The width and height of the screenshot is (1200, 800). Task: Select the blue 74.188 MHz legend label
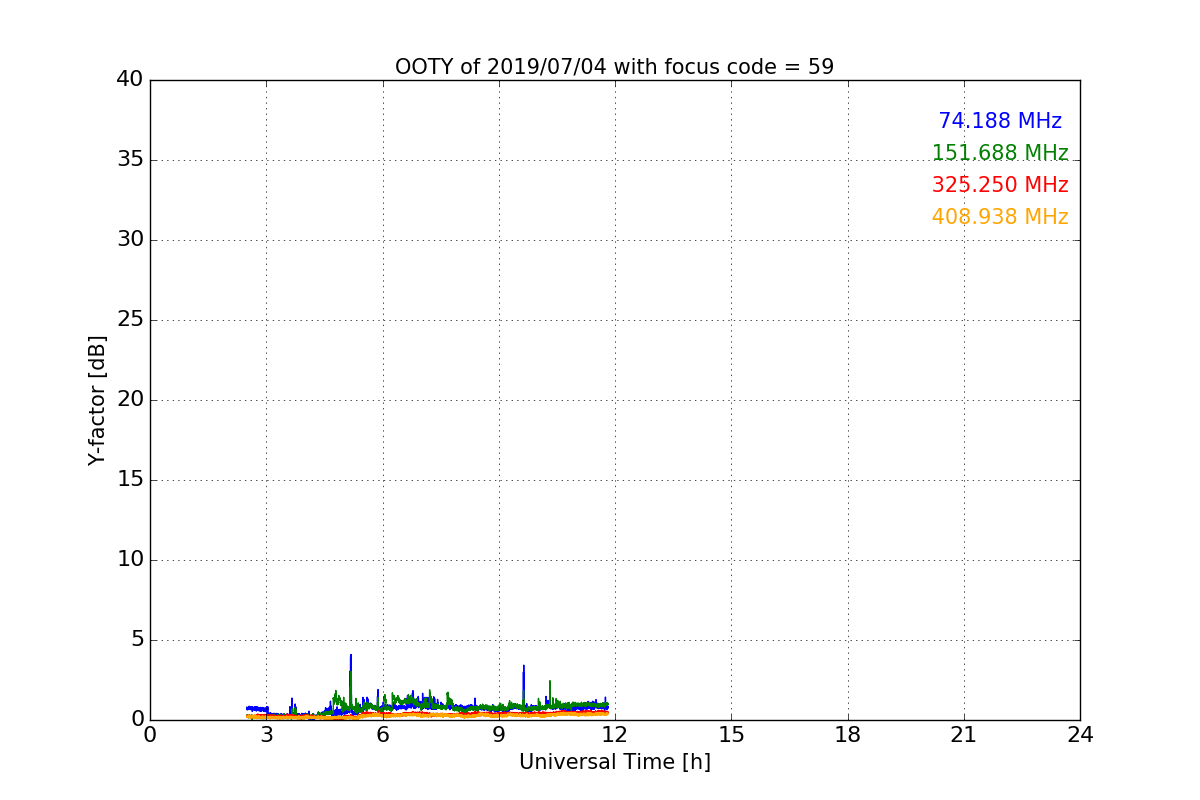pos(1000,121)
